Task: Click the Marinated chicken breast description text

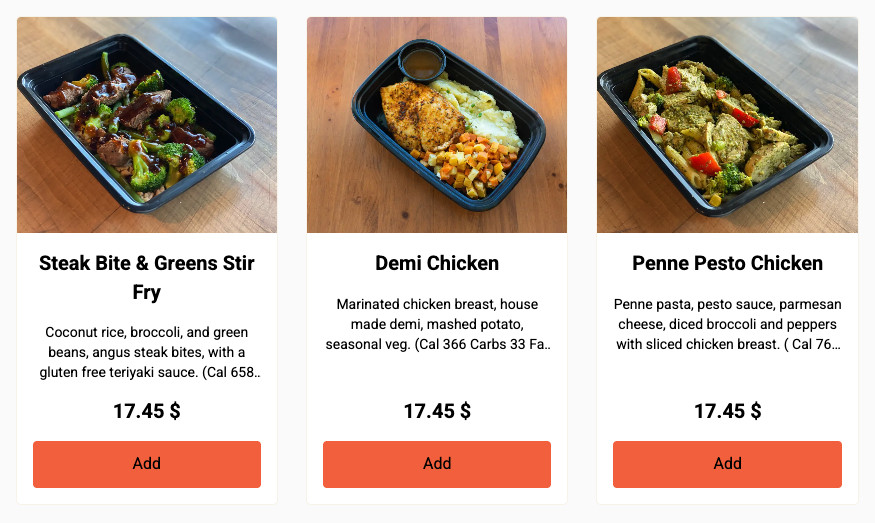Action: (x=437, y=324)
